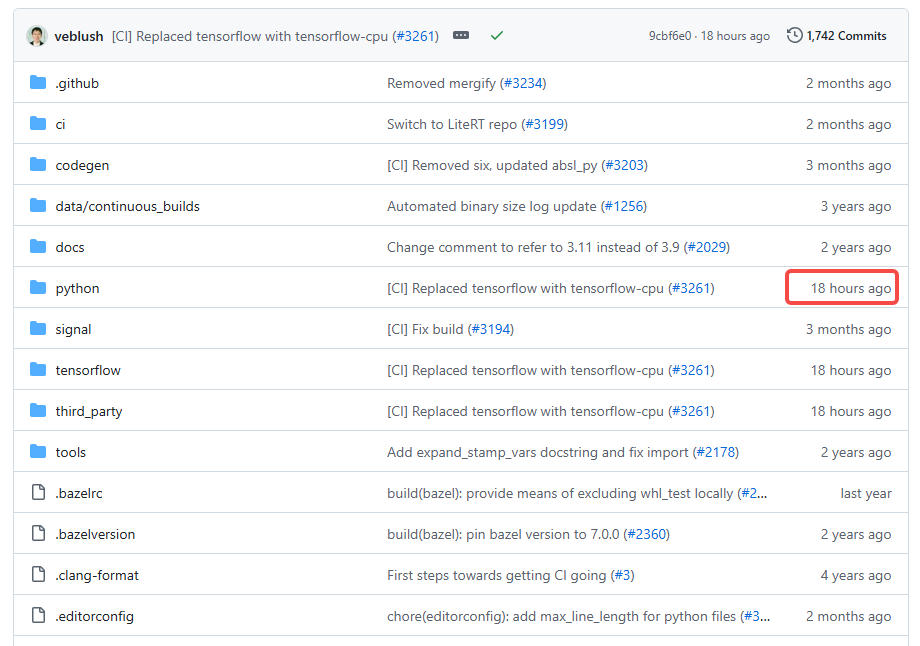Click '4 years ago' timestamp for .clang-format

click(x=855, y=576)
